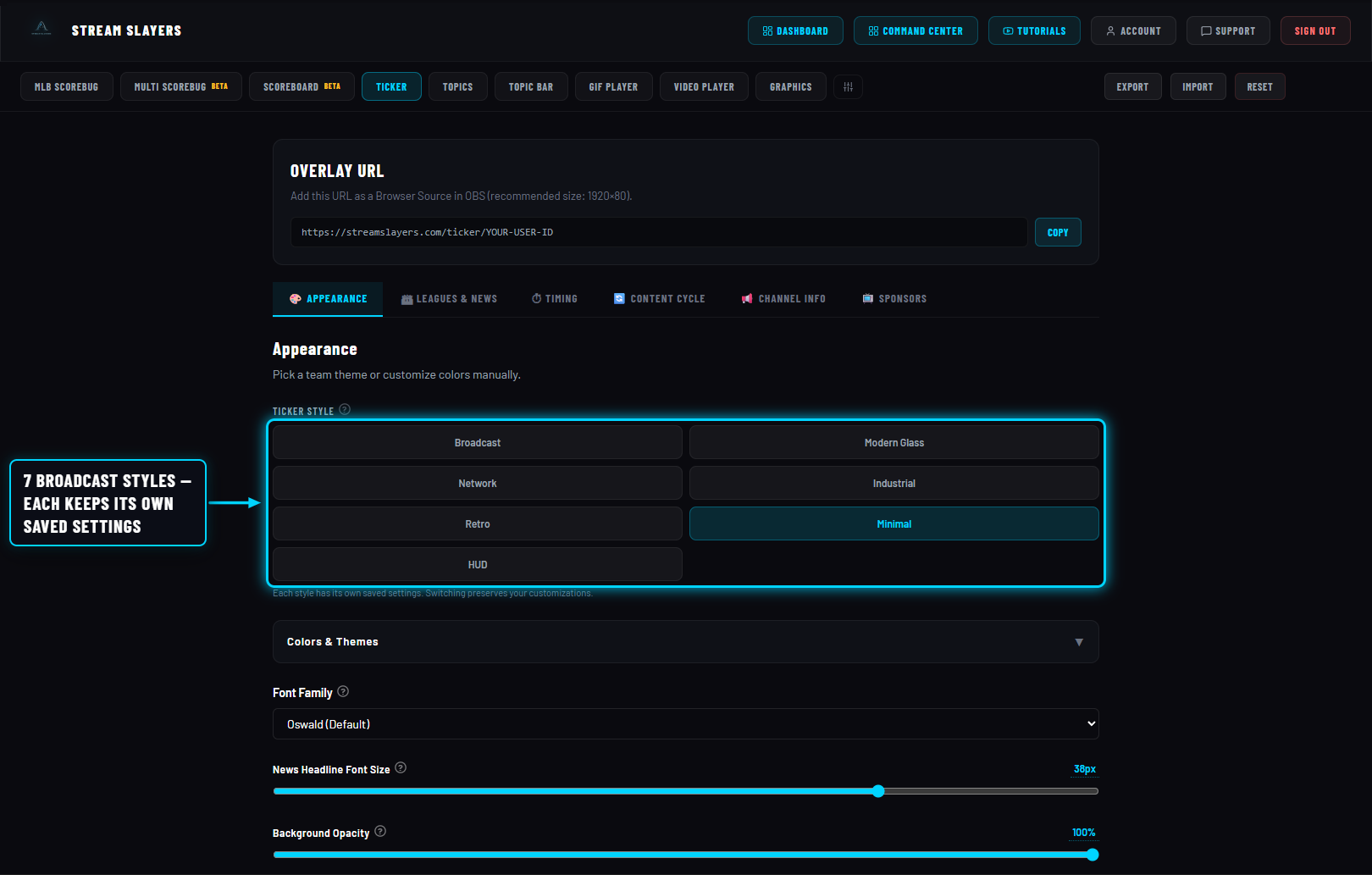Viewport: 1372px width, 875px height.
Task: Open the grid icon after the Graphics tab
Action: click(x=848, y=87)
